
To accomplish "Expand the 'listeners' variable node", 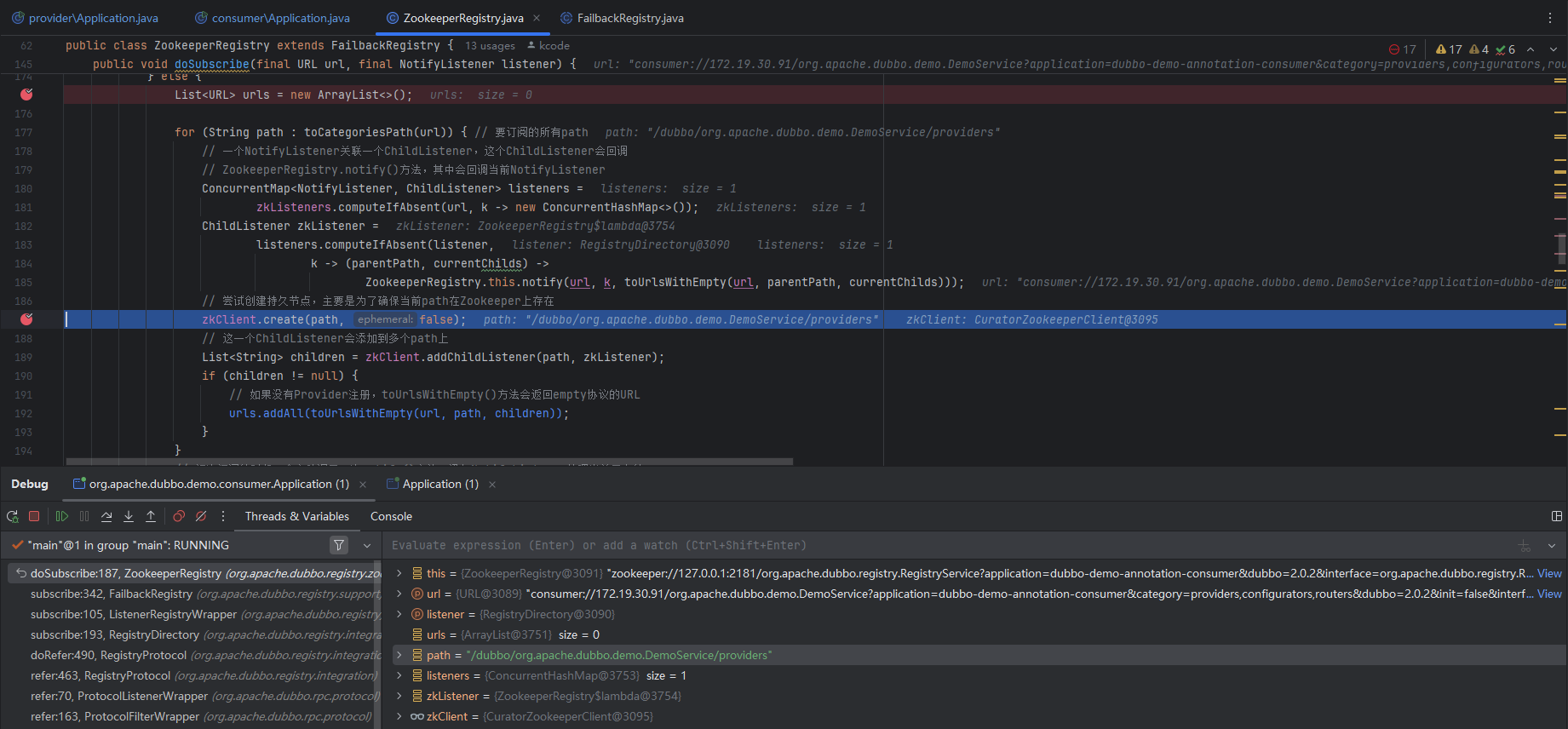I will [399, 675].
